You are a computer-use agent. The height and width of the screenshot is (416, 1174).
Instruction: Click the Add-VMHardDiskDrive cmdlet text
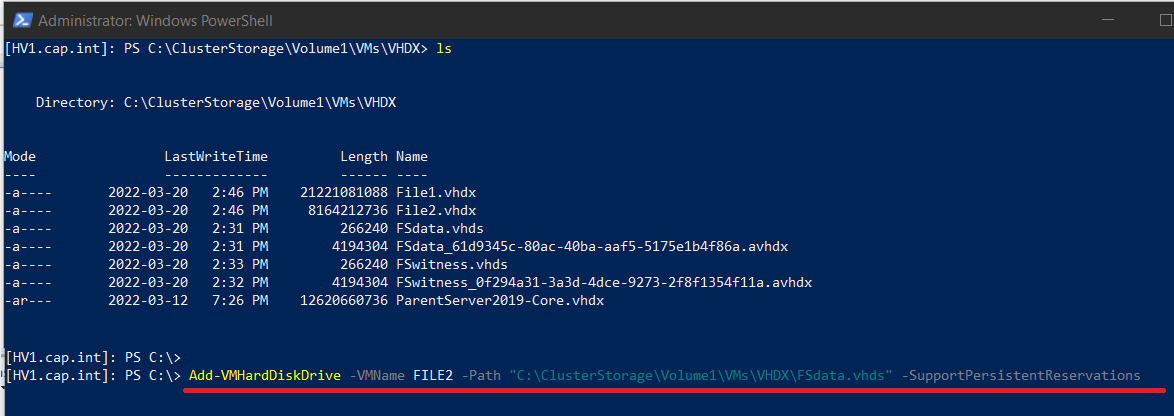click(x=266, y=375)
